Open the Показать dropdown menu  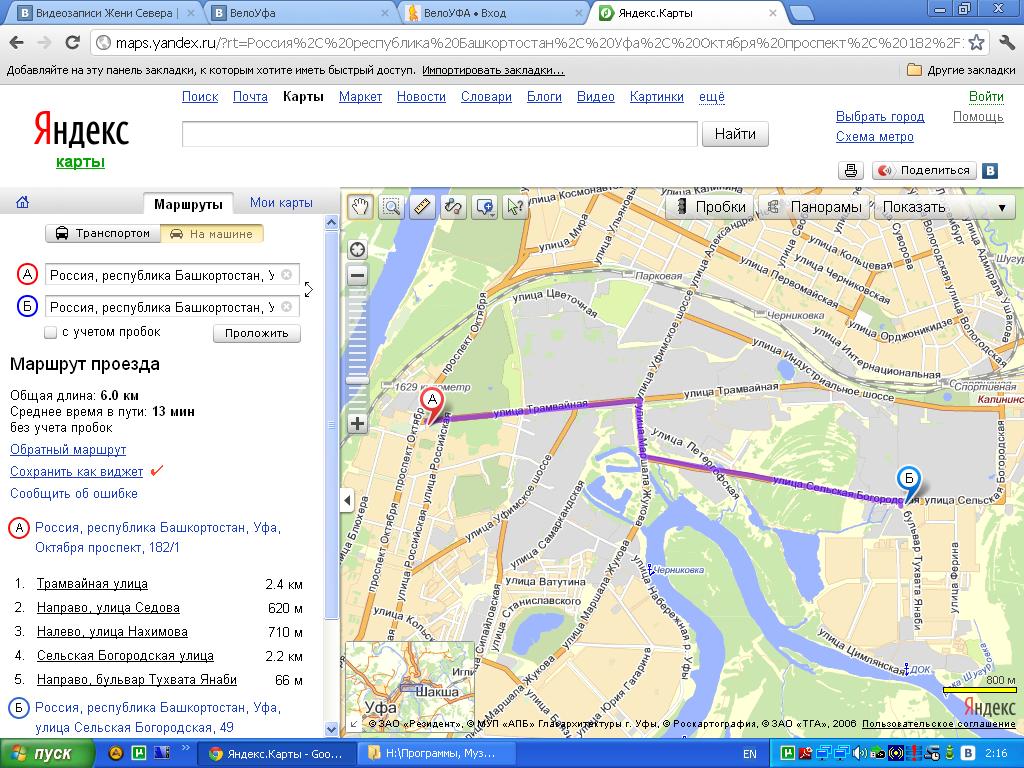pyautogui.click(x=944, y=207)
